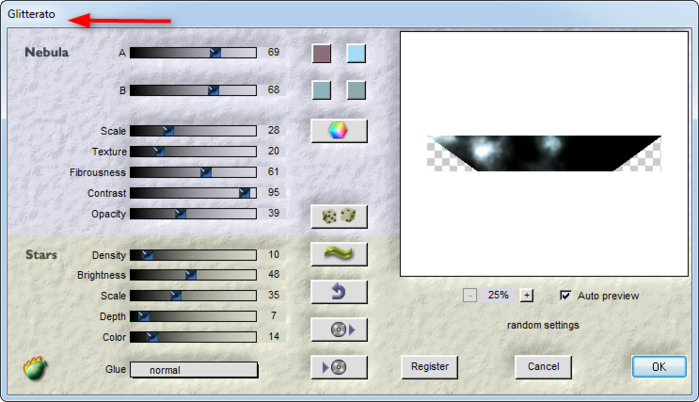Click the Stars Depth slider
The width and height of the screenshot is (699, 402).
[x=193, y=316]
